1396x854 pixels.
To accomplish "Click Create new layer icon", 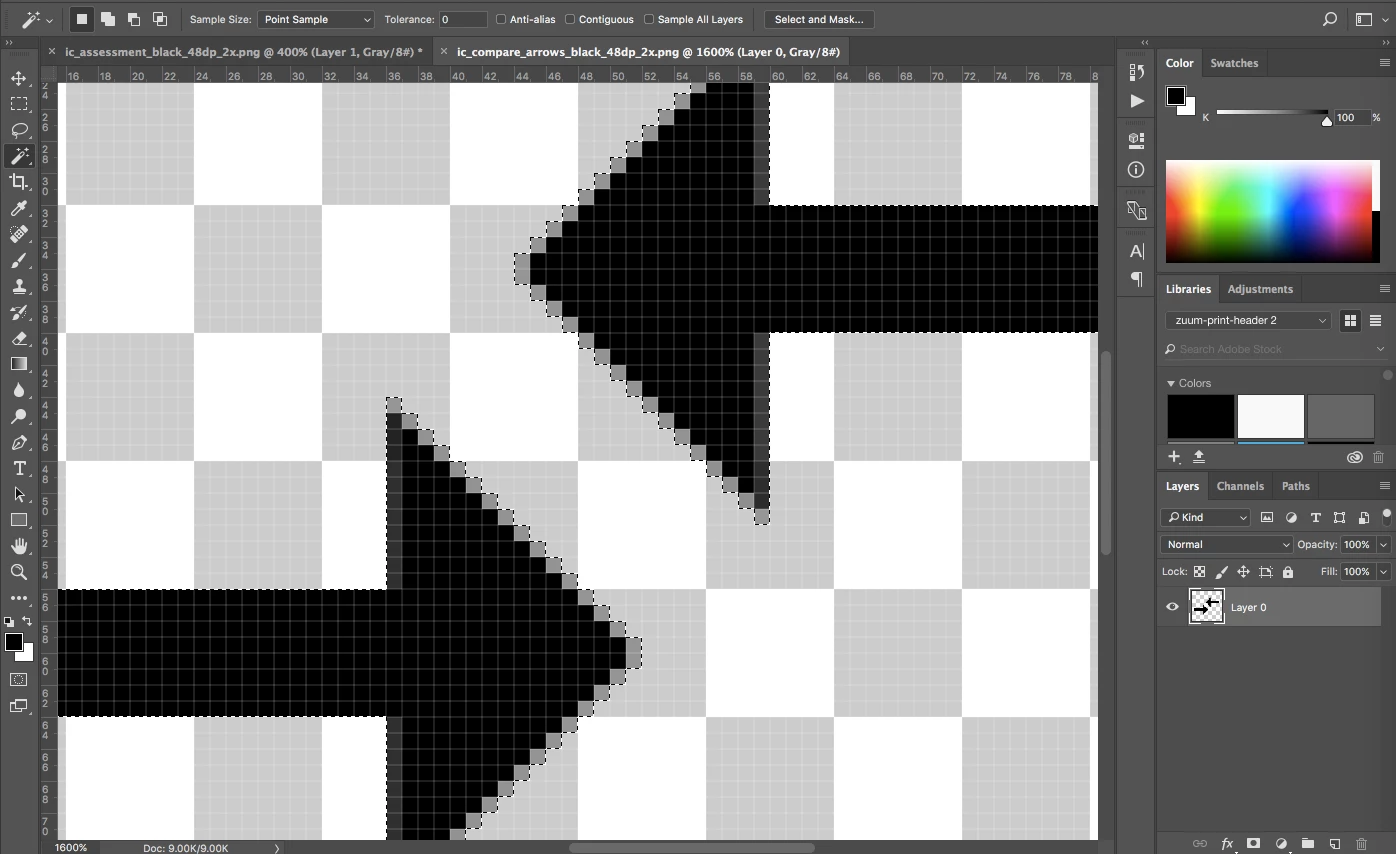I will click(1334, 844).
